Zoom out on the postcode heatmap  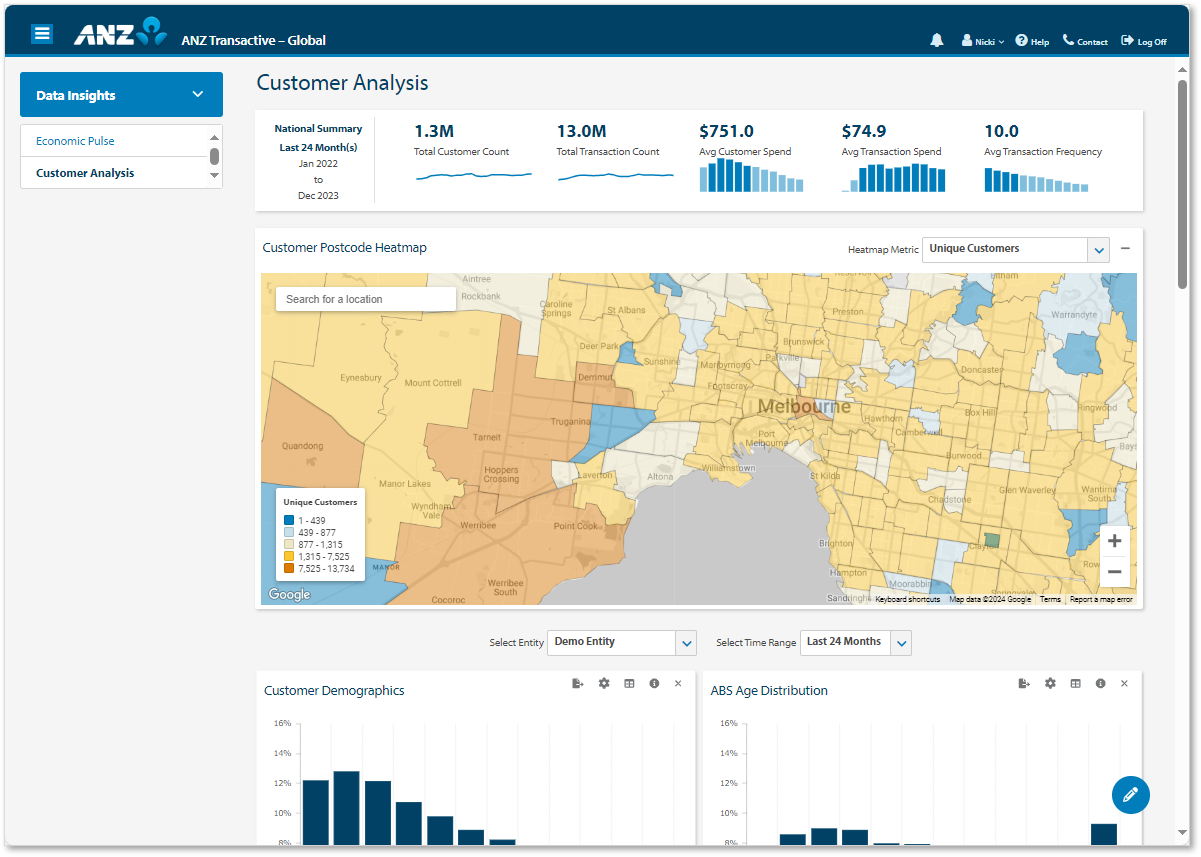point(1114,571)
